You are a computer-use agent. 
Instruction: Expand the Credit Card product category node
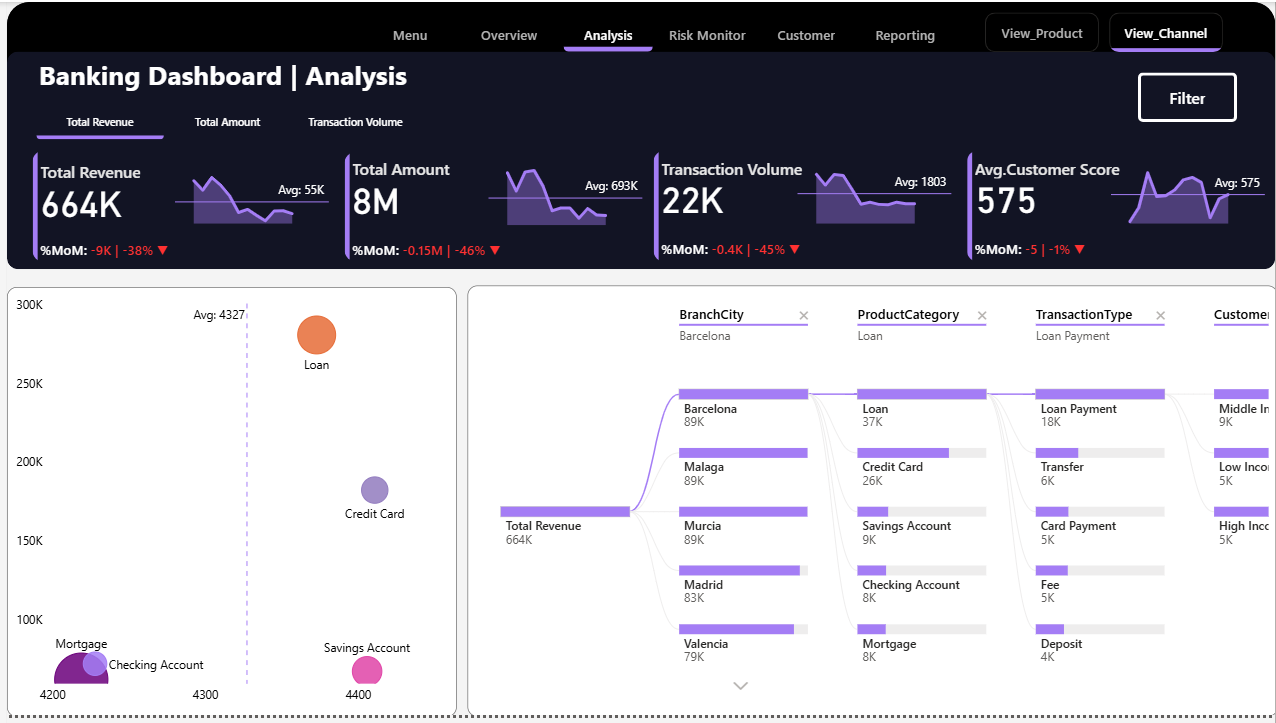pyautogui.click(x=920, y=453)
